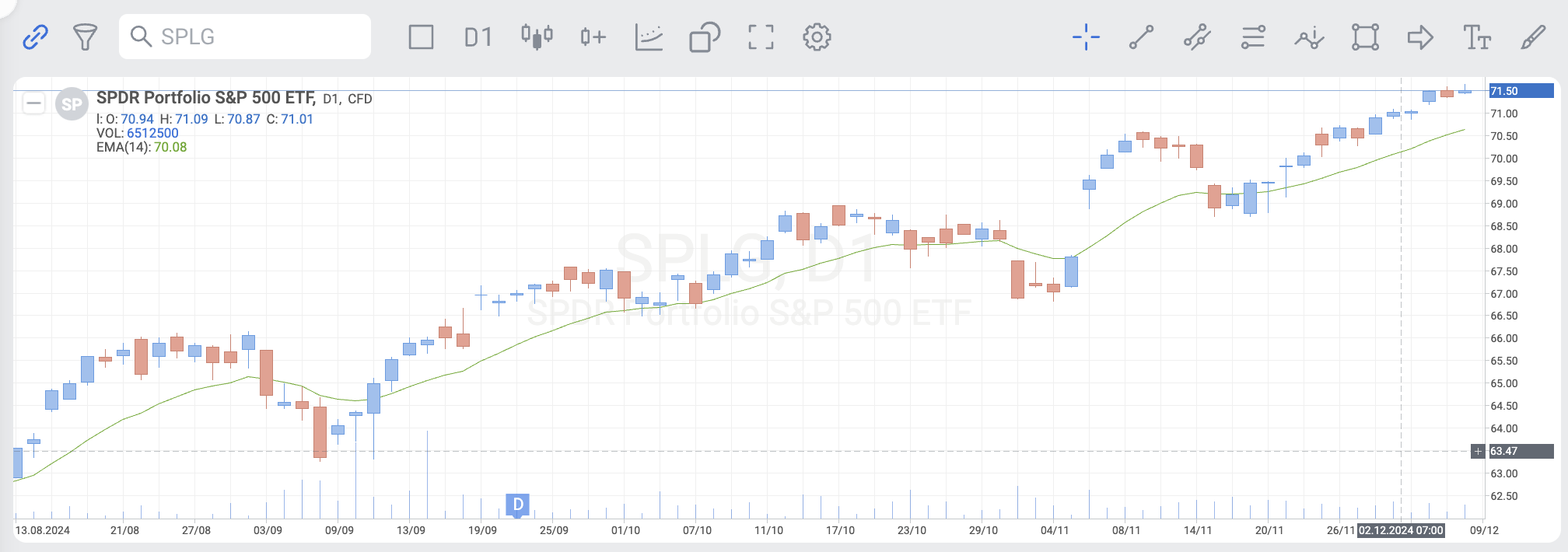Image resolution: width=1568 pixels, height=552 pixels.
Task: Click the 67.00 price axis label
Action: 1504,294
